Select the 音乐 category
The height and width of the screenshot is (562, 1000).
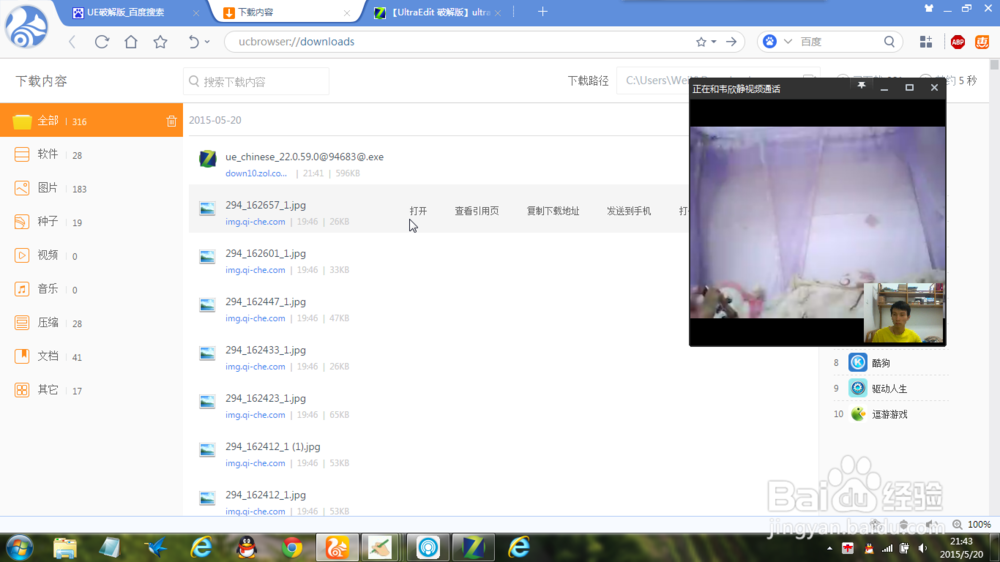point(91,289)
